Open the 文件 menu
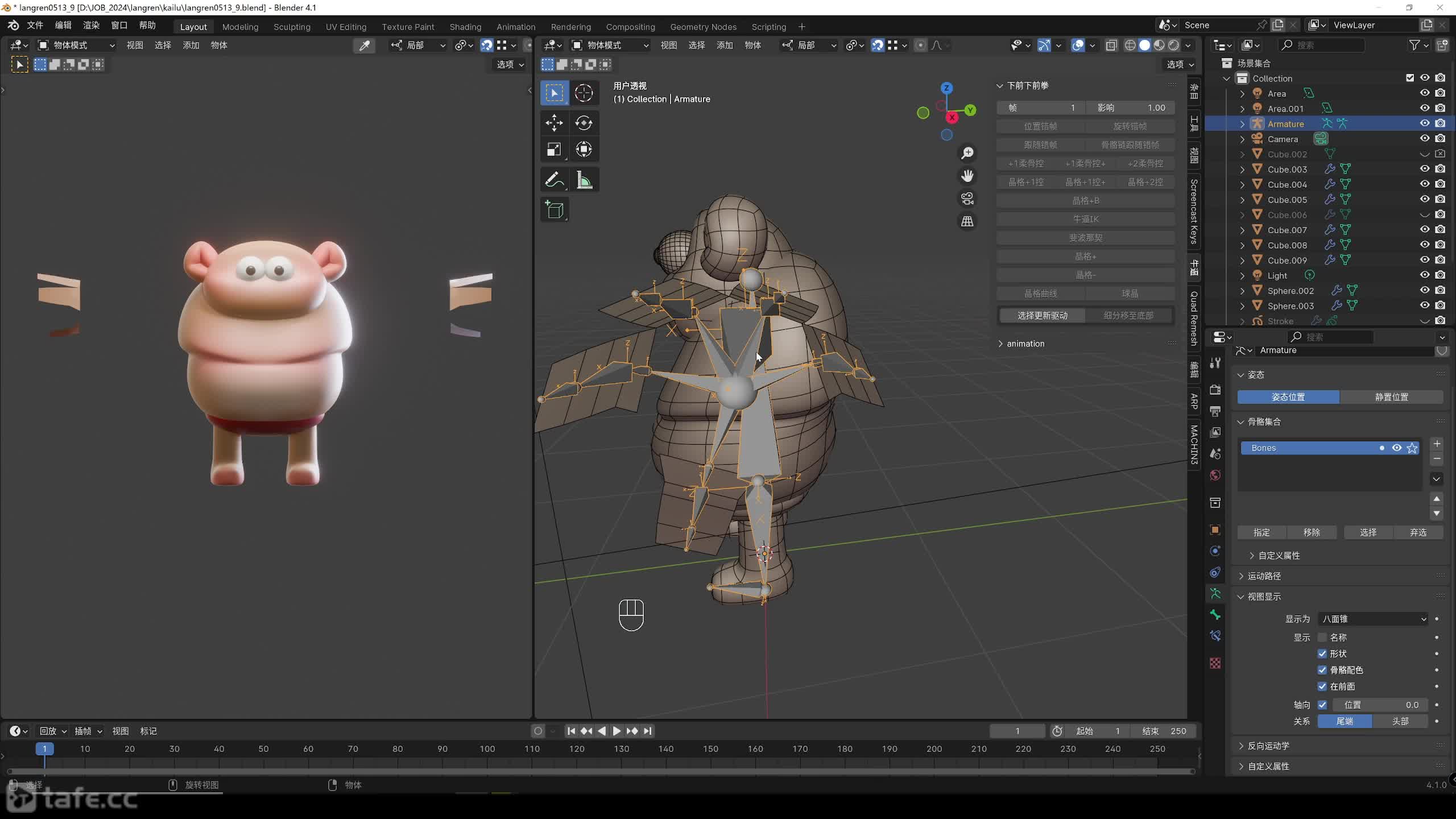Viewport: 1456px width, 819px height. [35, 25]
